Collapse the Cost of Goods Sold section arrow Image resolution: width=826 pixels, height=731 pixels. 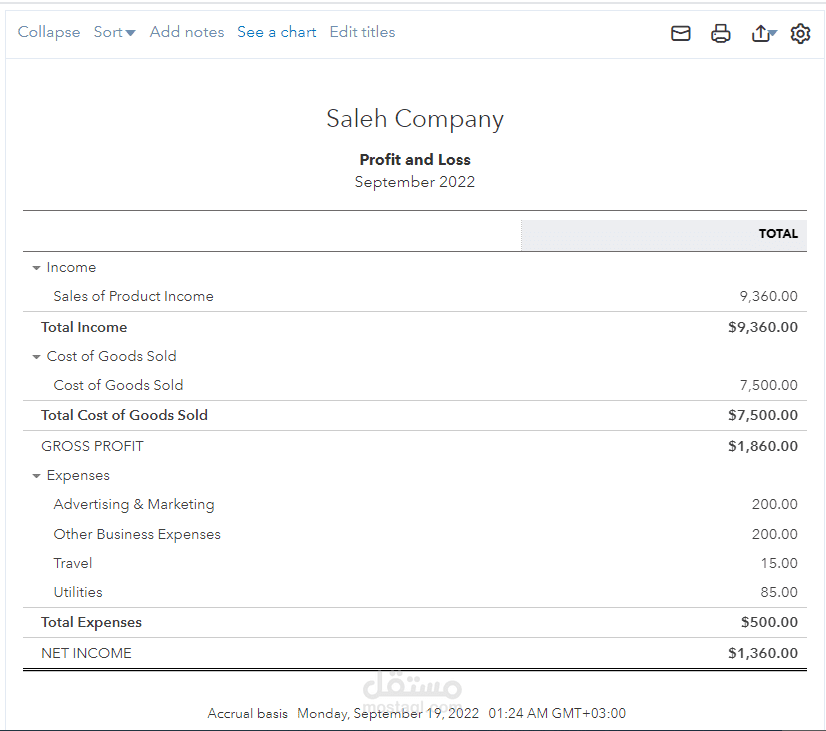coord(36,357)
